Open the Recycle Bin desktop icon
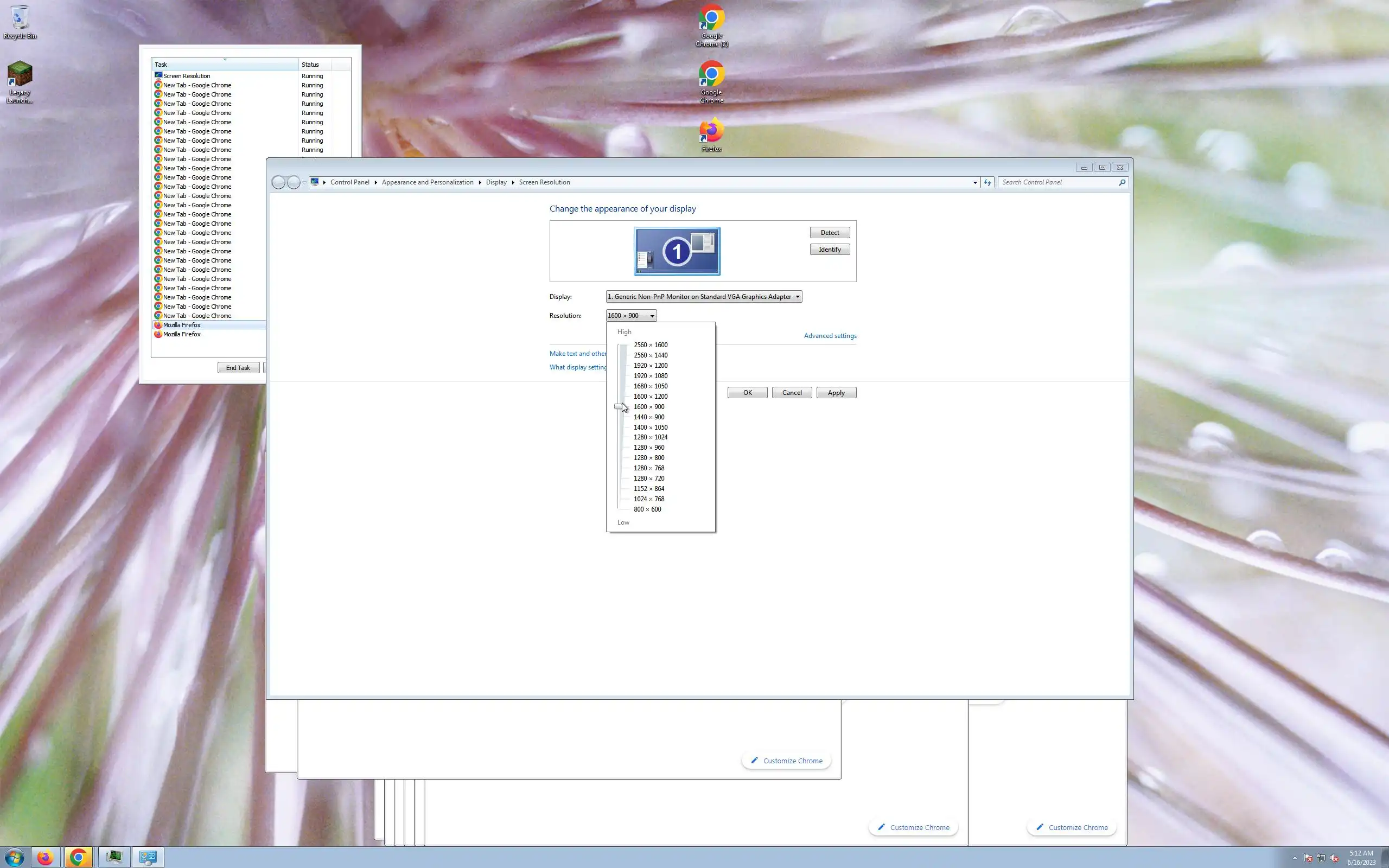 coord(20,18)
